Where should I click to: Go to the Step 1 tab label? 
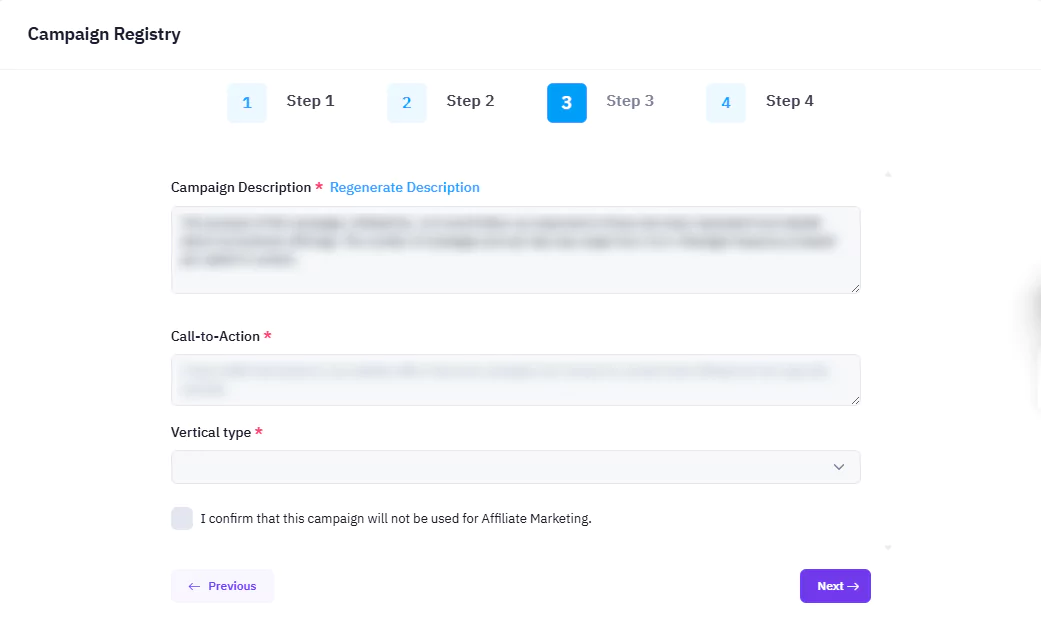pyautogui.click(x=310, y=101)
